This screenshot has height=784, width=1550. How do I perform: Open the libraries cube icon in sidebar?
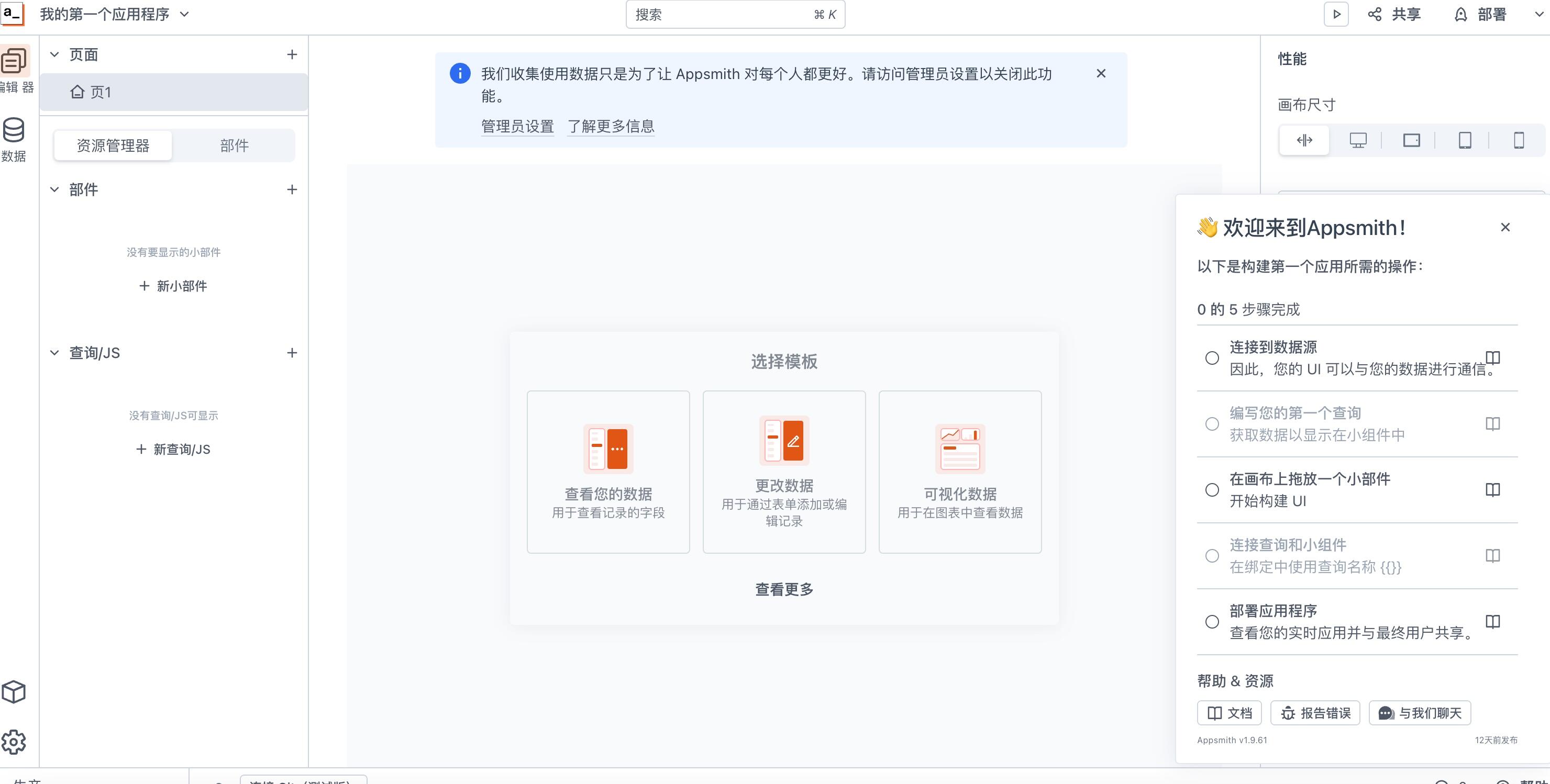tap(14, 692)
